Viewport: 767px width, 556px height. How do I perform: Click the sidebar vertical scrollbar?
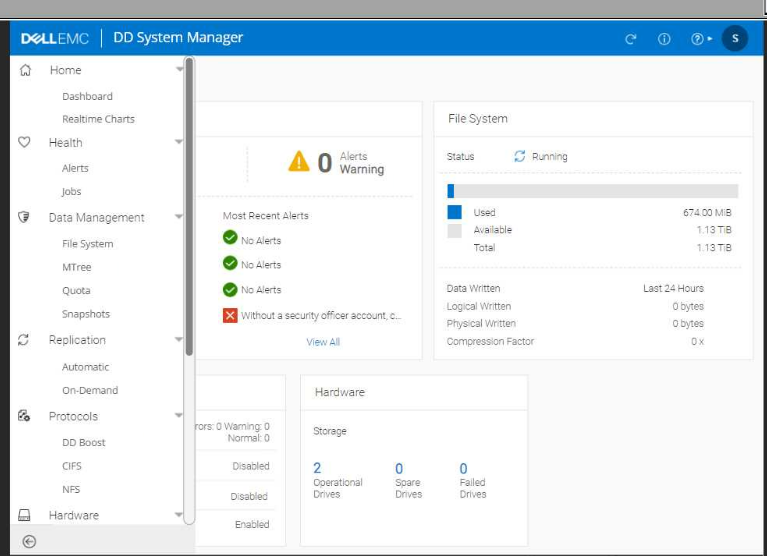tap(189, 206)
